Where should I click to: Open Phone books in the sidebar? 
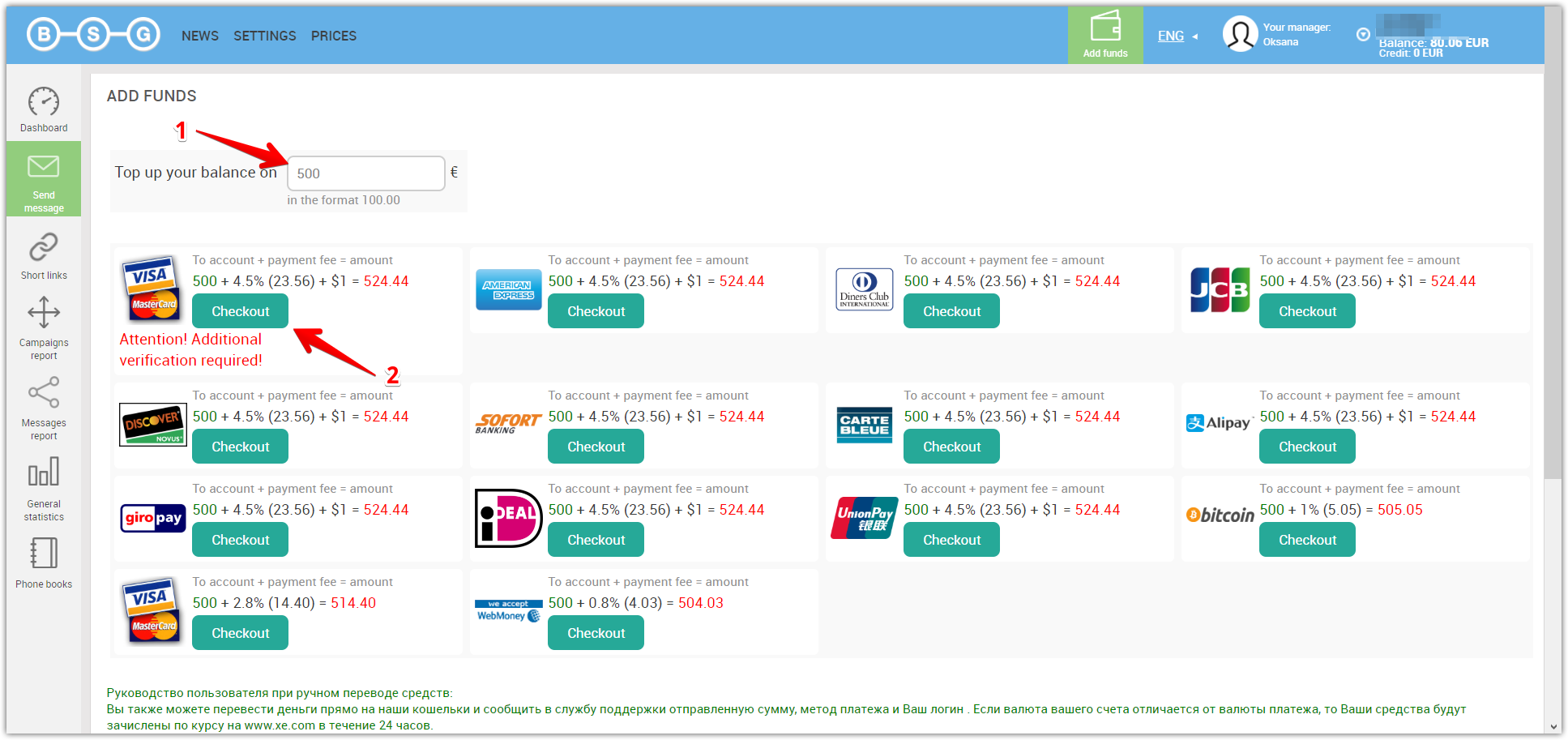pyautogui.click(x=44, y=562)
